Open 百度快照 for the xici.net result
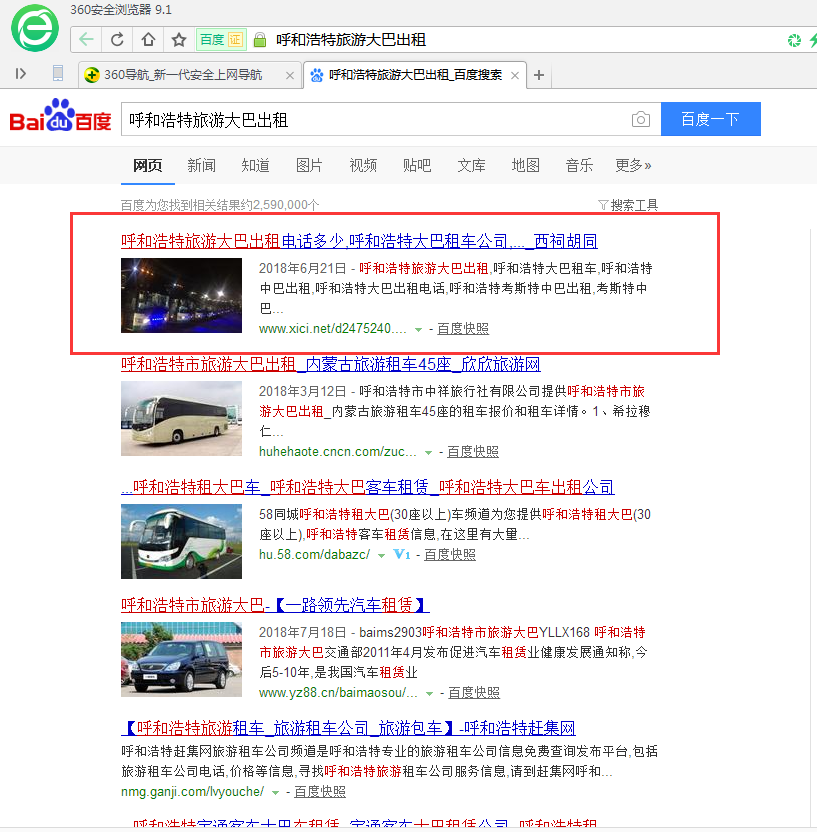 463,329
